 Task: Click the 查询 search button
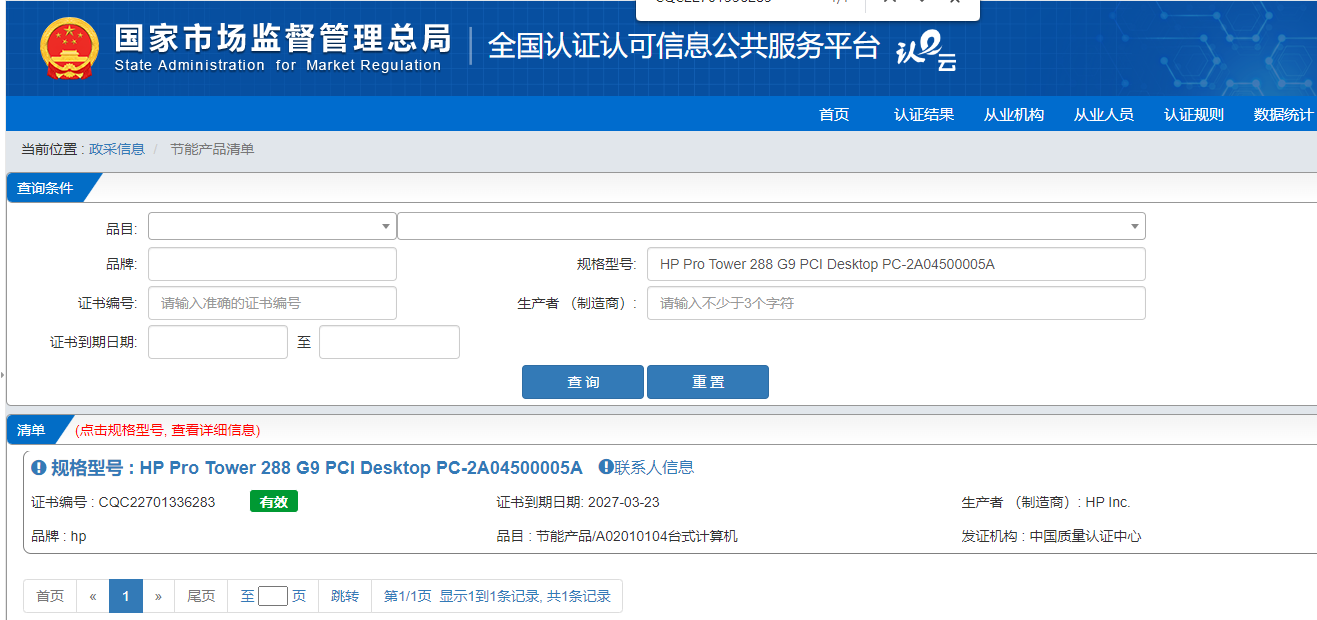click(x=583, y=382)
